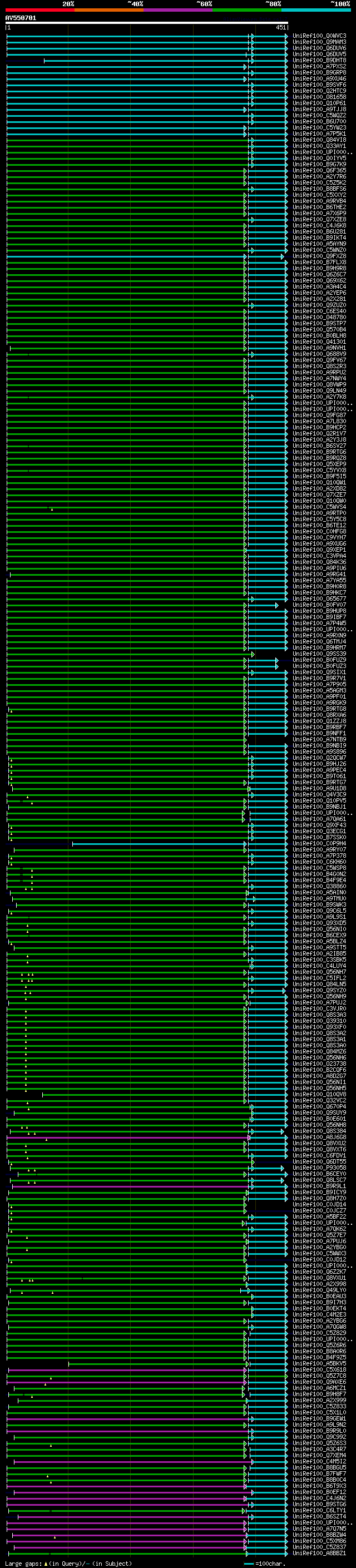Open hit UniRef100_C5XXY2

(319, 195)
